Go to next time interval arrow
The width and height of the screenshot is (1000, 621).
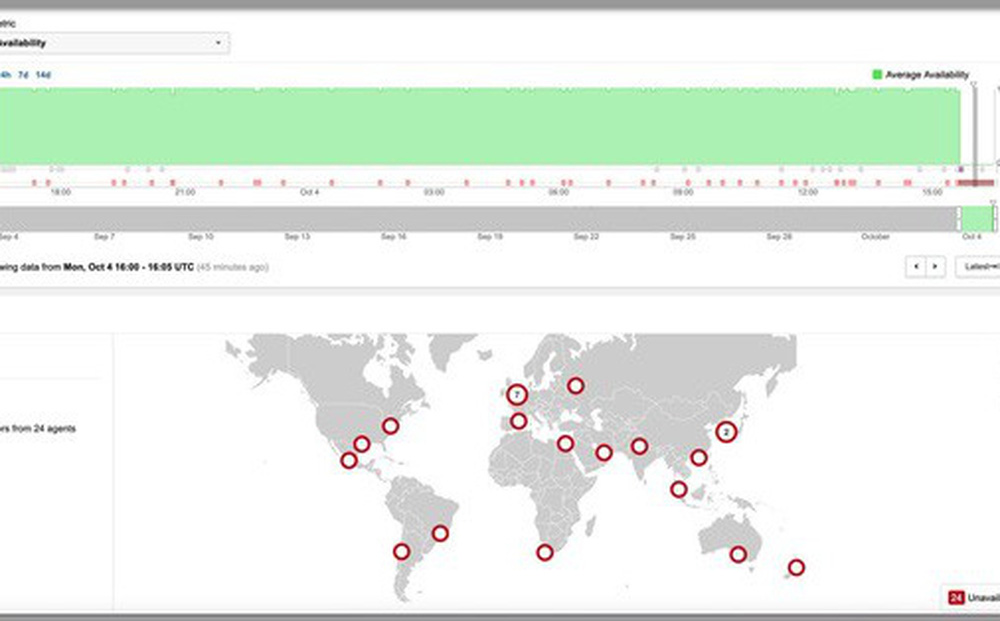(x=935, y=267)
